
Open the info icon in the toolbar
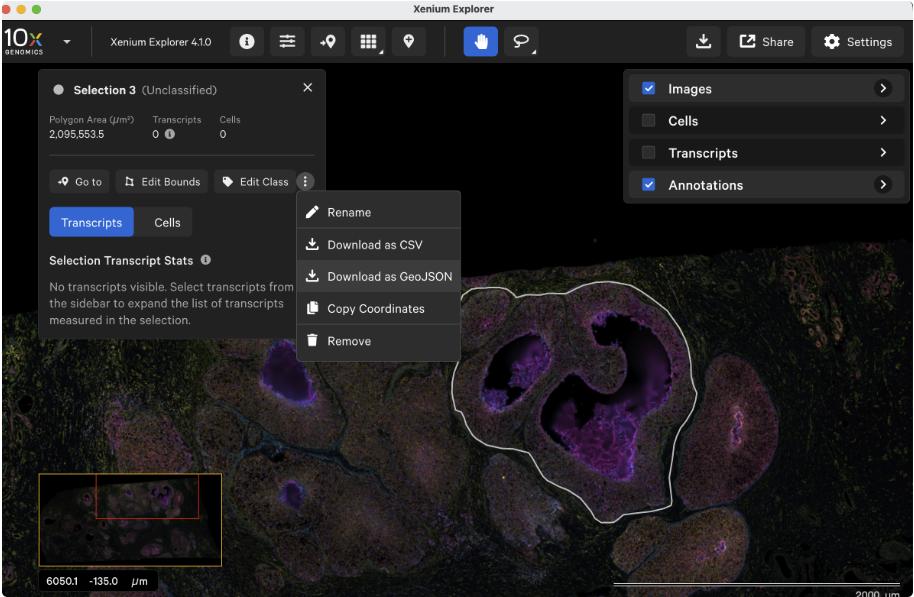pos(247,41)
